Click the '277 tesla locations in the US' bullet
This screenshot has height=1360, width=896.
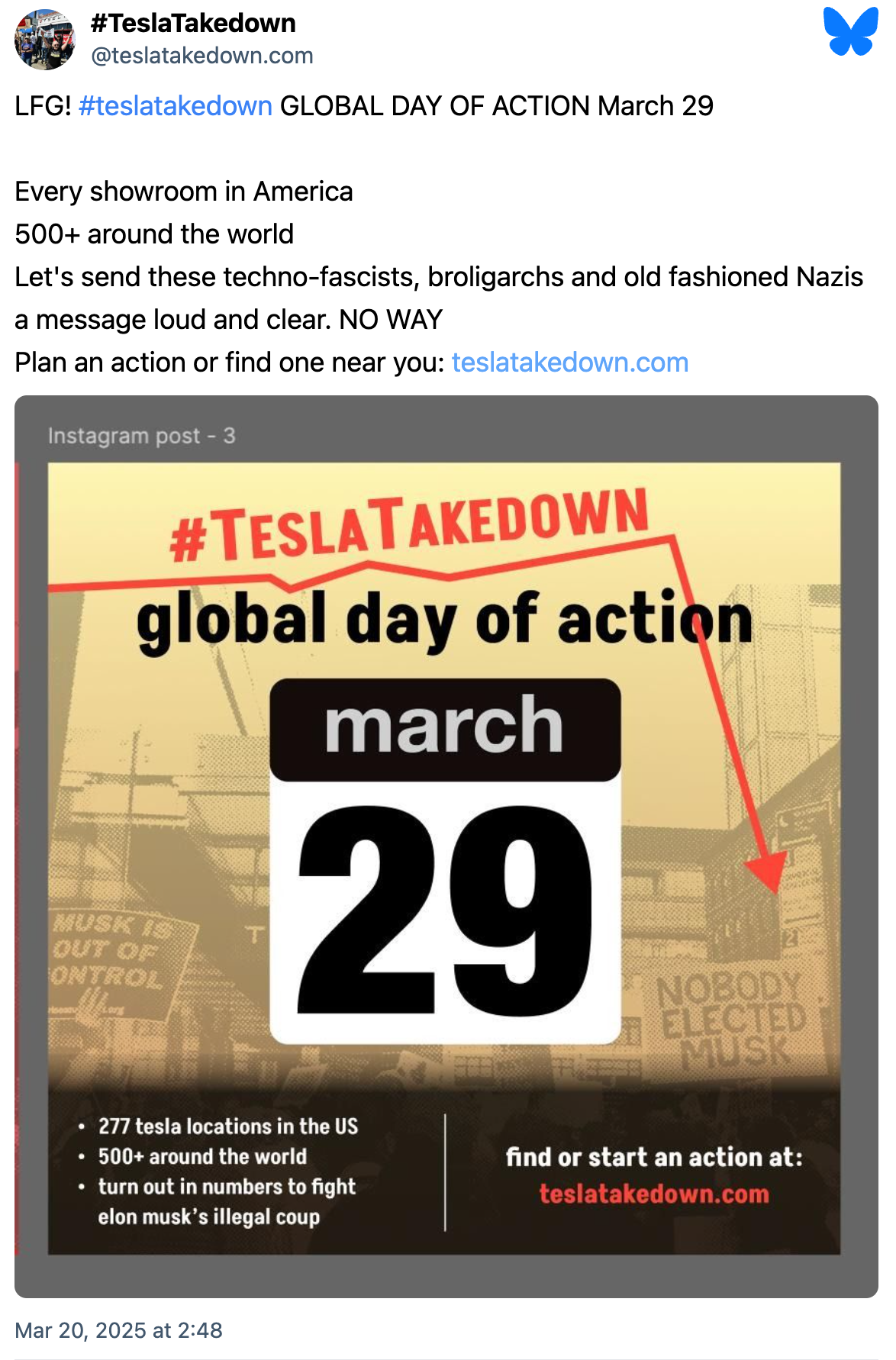tap(228, 1126)
